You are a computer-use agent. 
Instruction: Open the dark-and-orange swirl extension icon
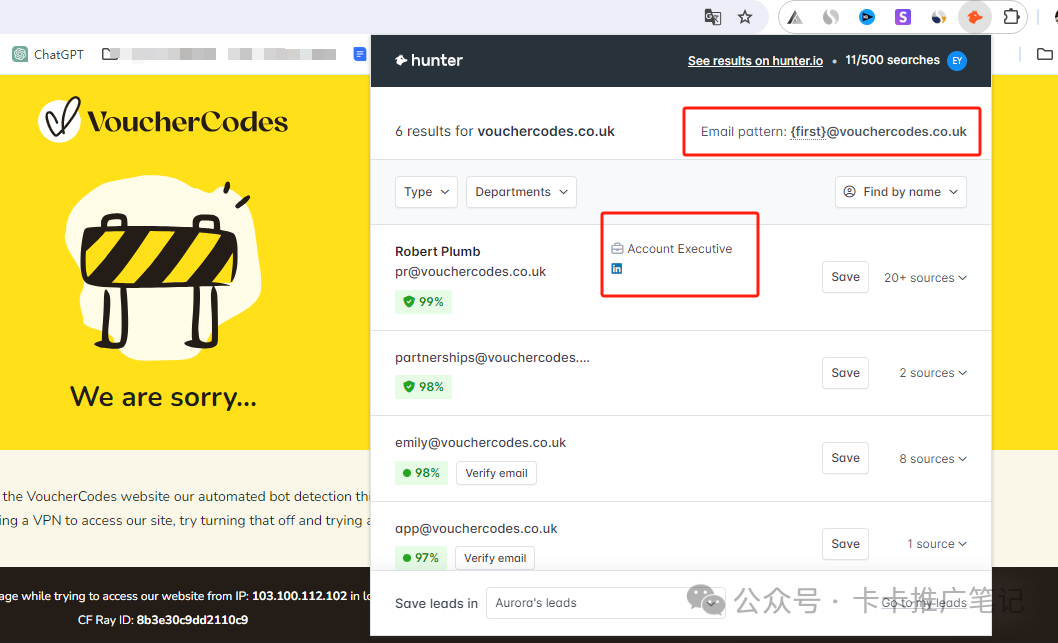click(939, 18)
